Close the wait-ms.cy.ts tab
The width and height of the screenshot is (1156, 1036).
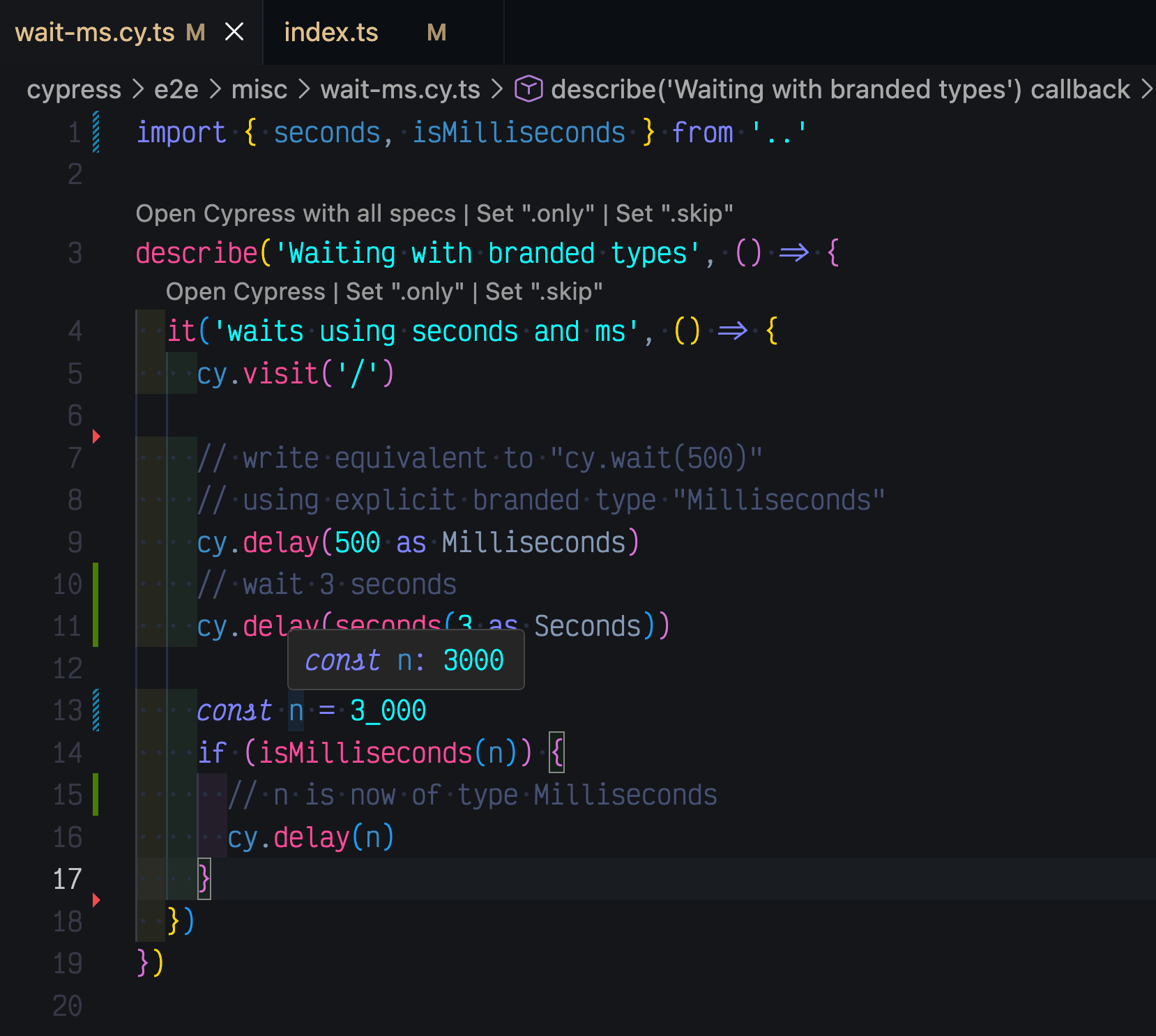(x=235, y=32)
